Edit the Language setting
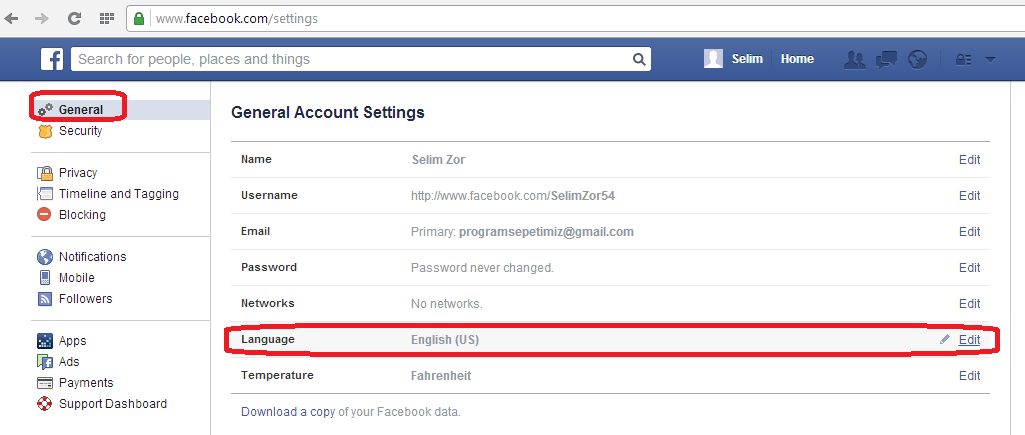 tap(969, 340)
